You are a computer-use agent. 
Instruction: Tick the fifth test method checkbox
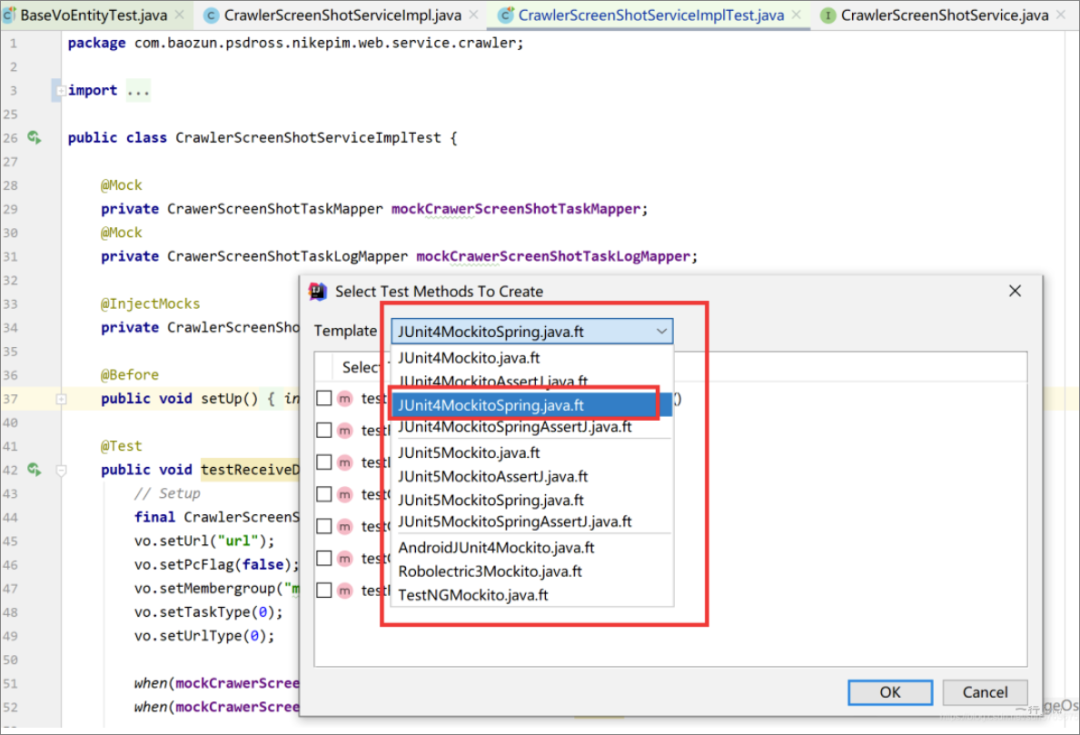(324, 526)
